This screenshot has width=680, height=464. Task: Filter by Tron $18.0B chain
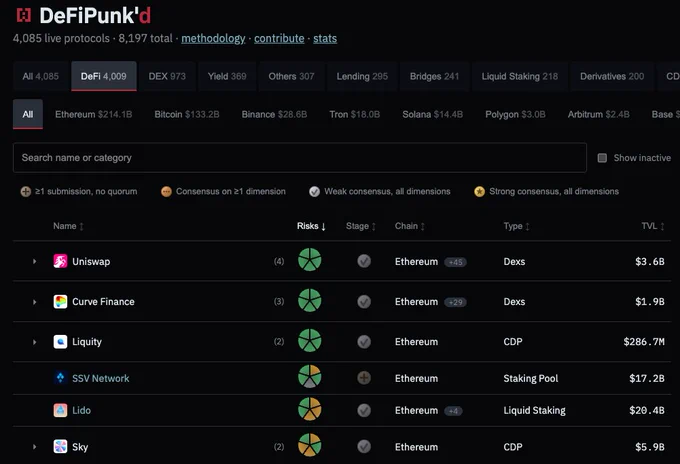pos(354,114)
